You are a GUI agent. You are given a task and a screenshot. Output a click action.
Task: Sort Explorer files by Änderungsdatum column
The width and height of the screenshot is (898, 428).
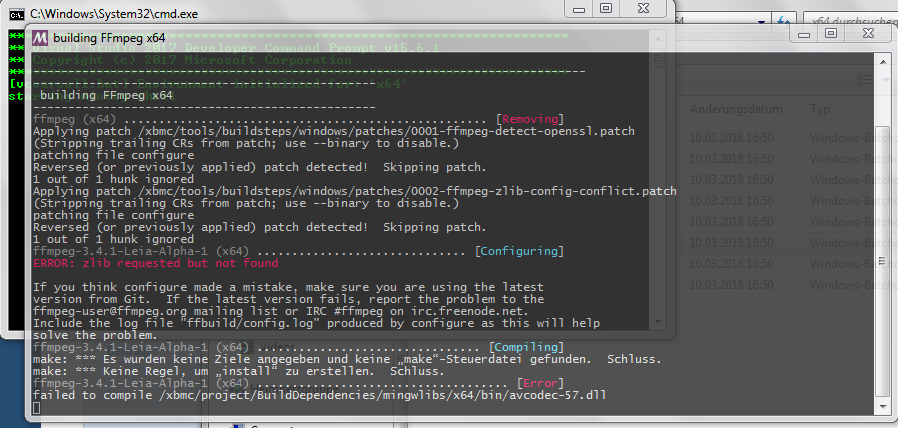pyautogui.click(x=736, y=109)
